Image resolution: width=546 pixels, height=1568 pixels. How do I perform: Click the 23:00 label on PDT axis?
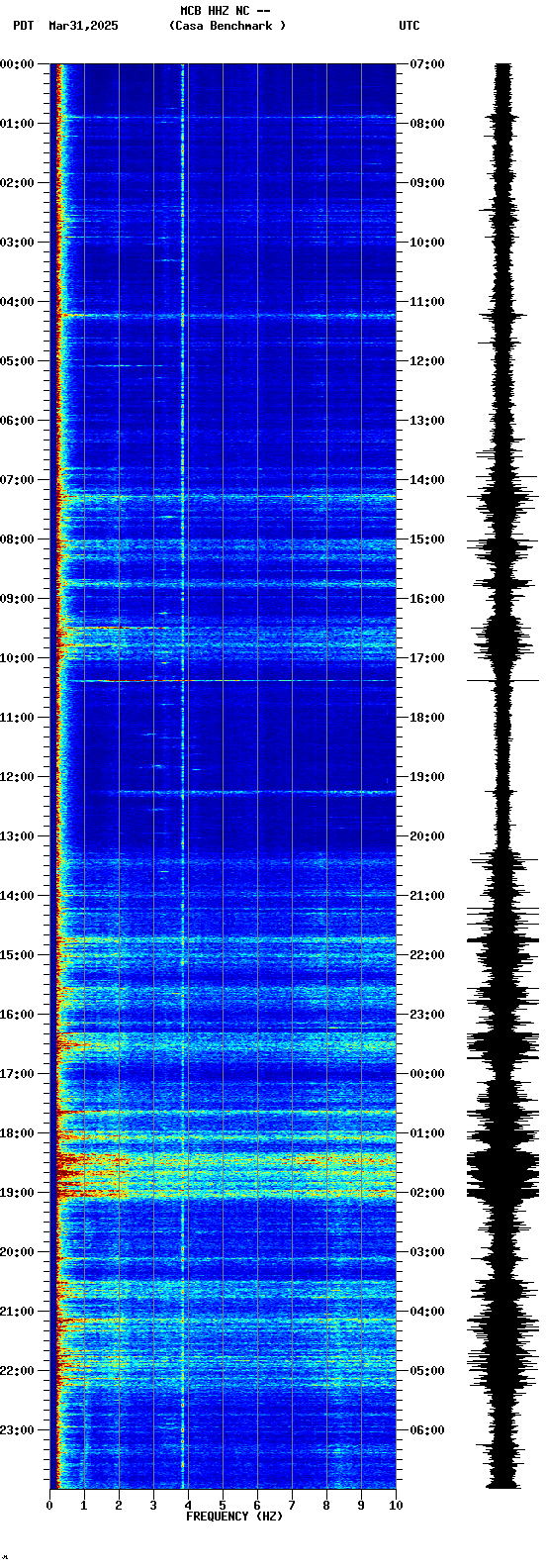pyautogui.click(x=17, y=1430)
